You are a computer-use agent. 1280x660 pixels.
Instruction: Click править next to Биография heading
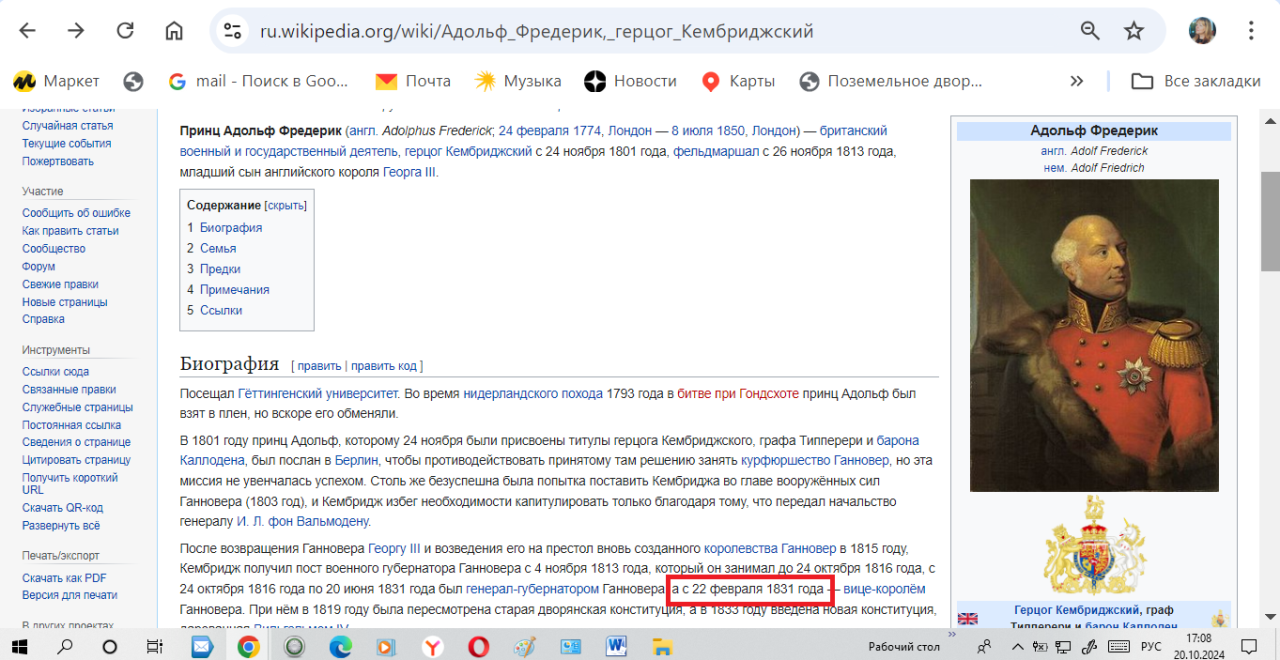click(319, 366)
